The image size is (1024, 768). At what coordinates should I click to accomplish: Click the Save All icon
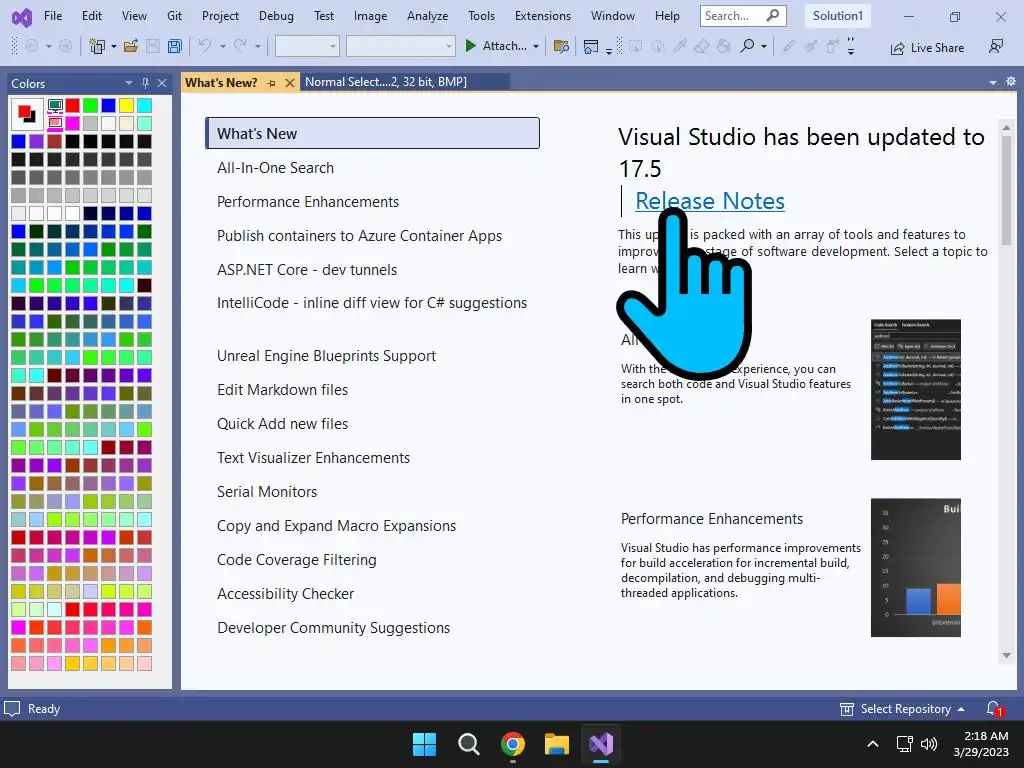[174, 46]
